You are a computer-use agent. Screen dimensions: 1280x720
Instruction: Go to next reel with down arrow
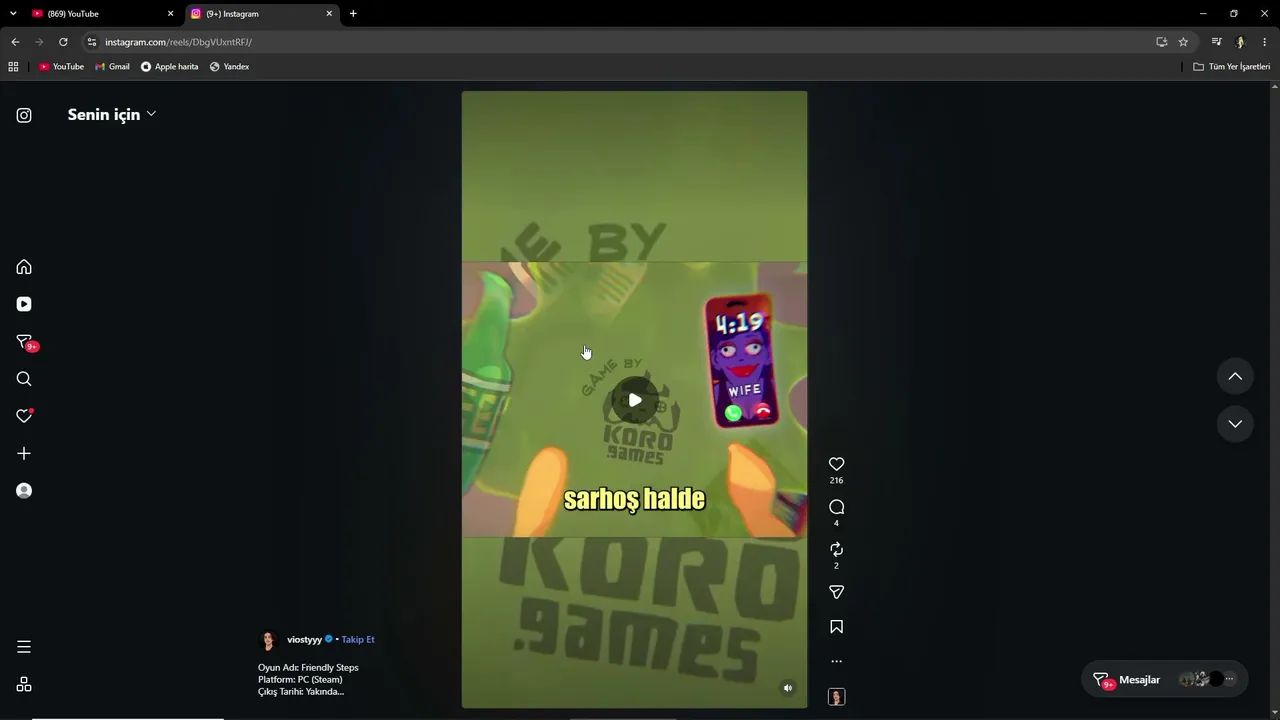pyautogui.click(x=1235, y=424)
